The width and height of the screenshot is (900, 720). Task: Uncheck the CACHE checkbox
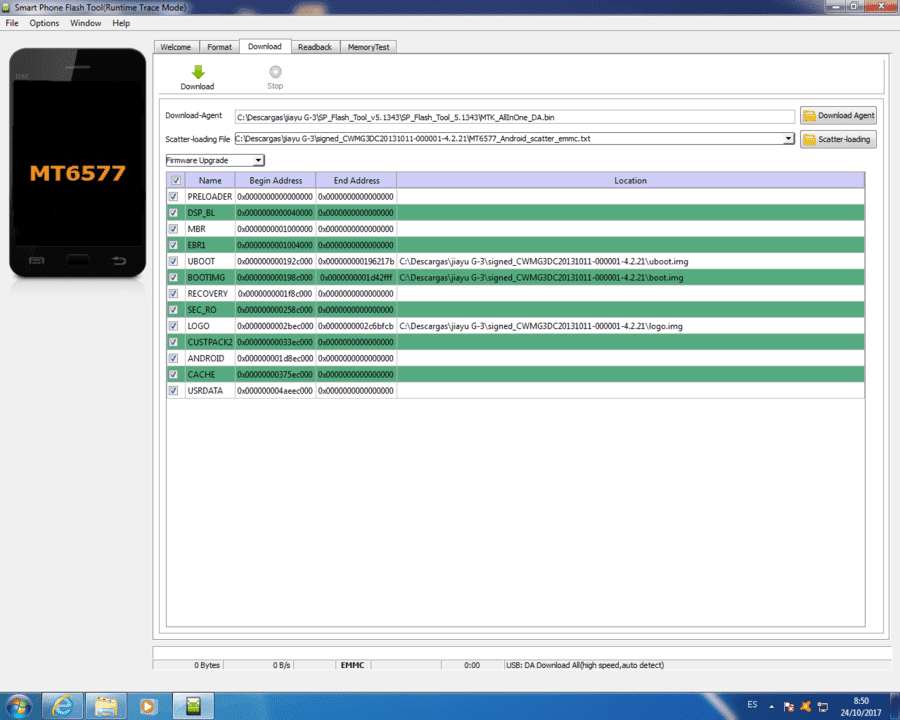point(173,374)
